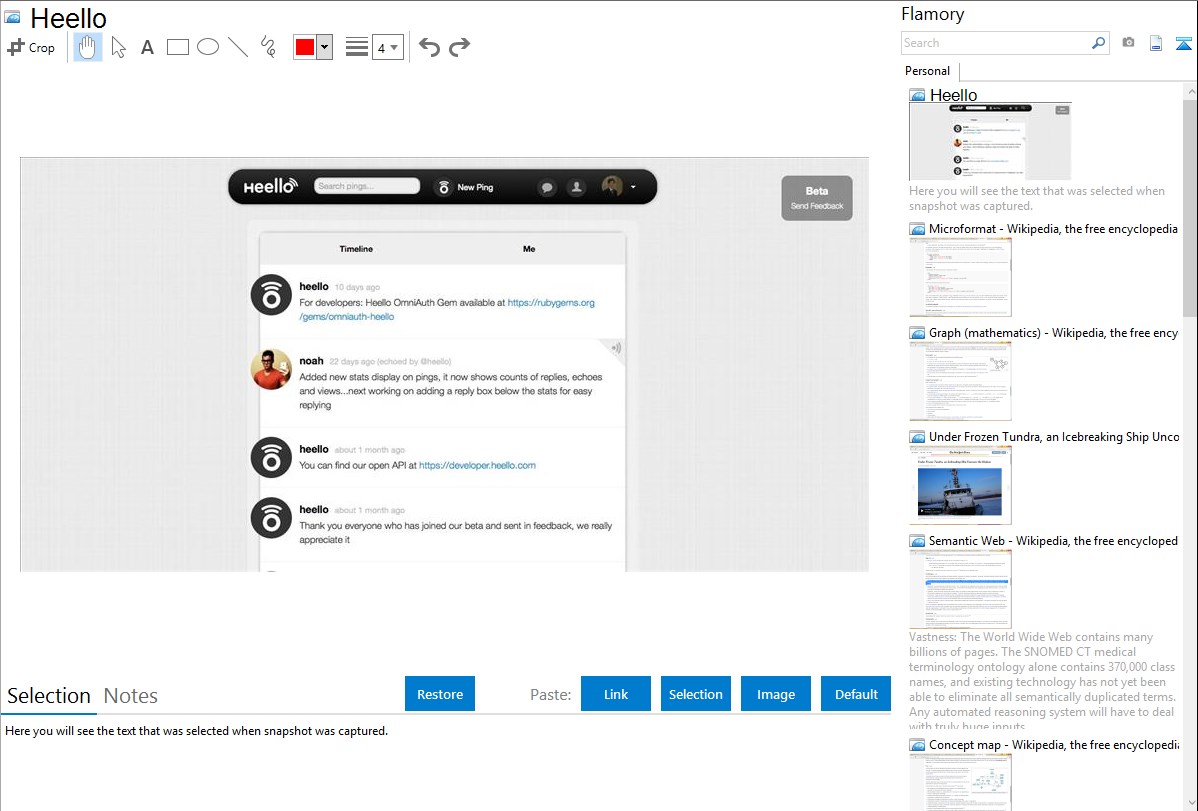Click the Restore button
The image size is (1198, 811).
click(440, 694)
